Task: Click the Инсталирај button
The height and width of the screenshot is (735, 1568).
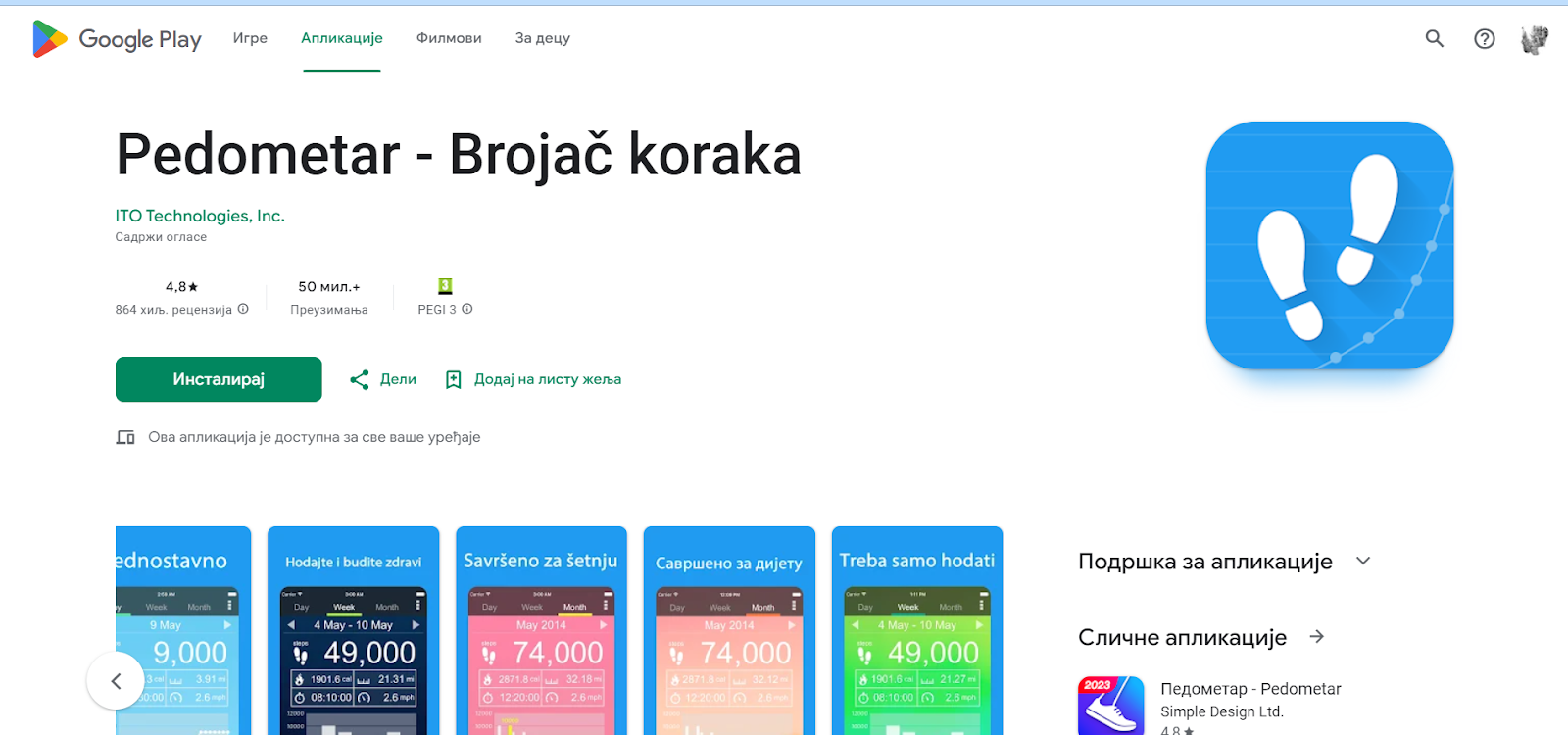Action: click(x=219, y=379)
